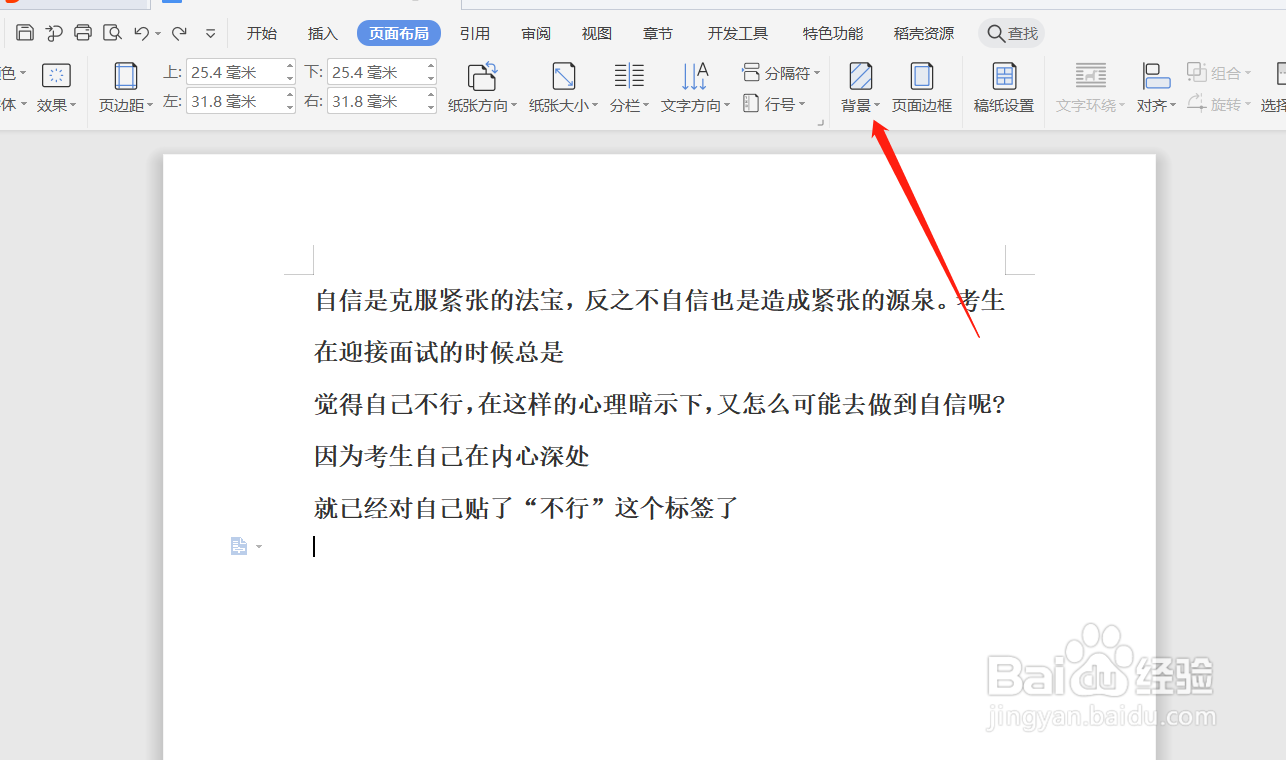Open the 分隔符 breaks dropdown
Image resolution: width=1286 pixels, height=760 pixels.
point(781,72)
